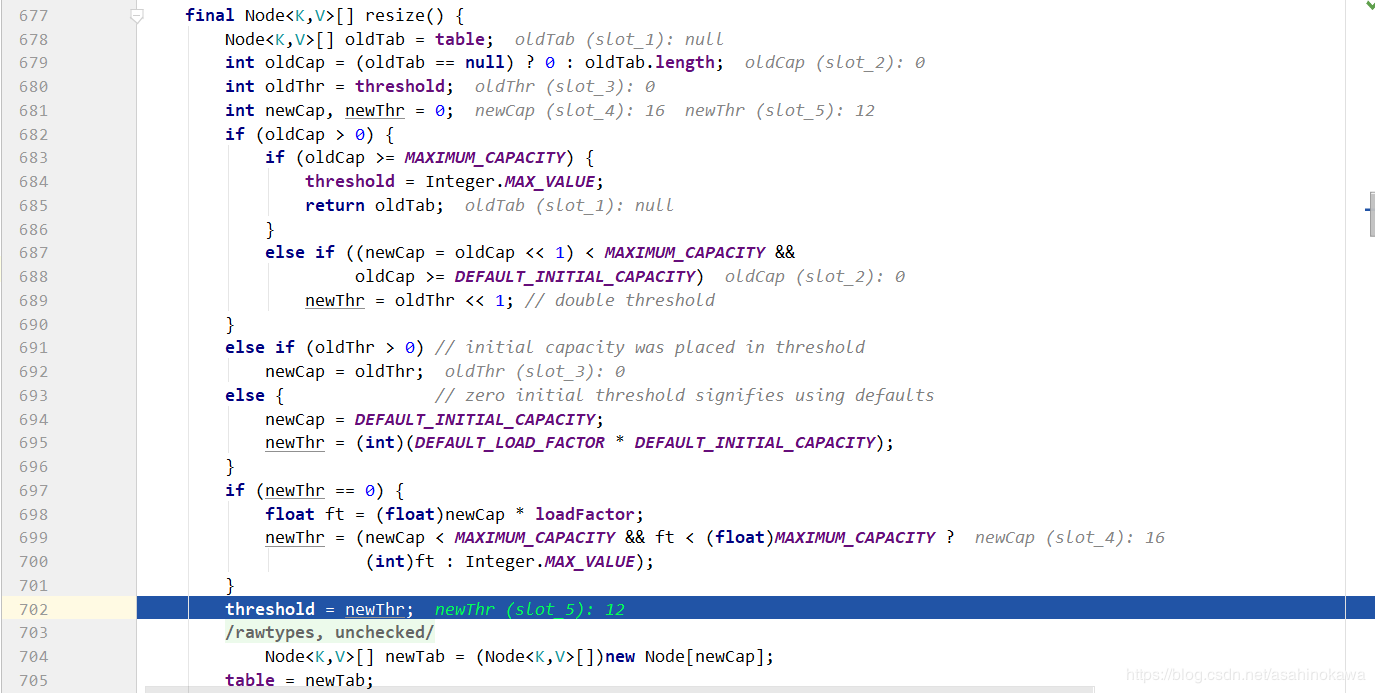The image size is (1375, 693).
Task: Click line number 705 in the gutter
Action: pyautogui.click(x=33, y=680)
